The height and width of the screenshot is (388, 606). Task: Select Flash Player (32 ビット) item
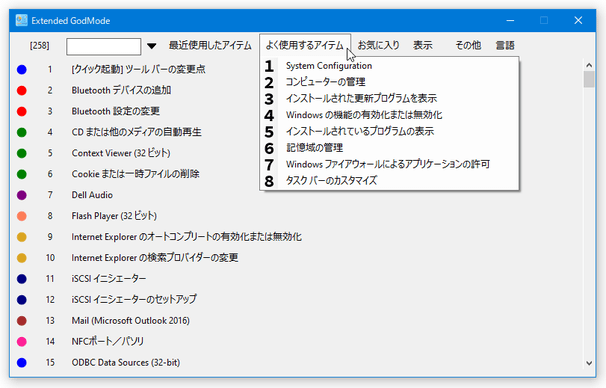click(x=114, y=216)
